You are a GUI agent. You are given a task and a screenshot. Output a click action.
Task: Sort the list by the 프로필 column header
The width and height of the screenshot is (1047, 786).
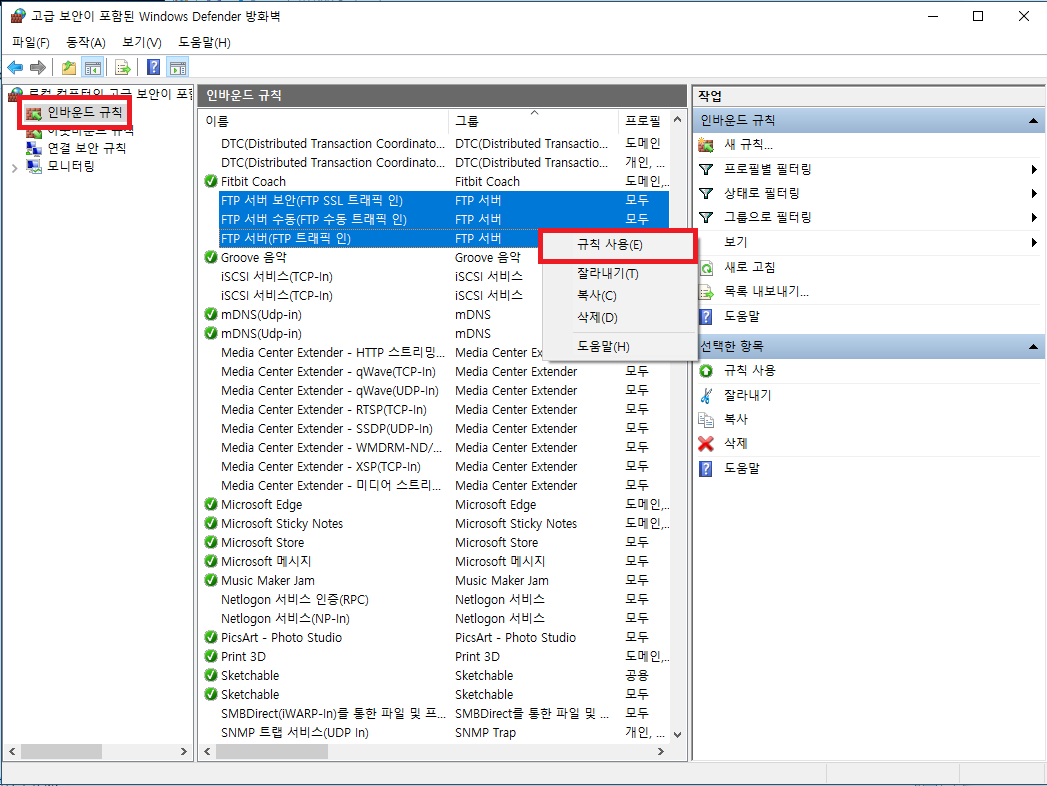coord(644,122)
